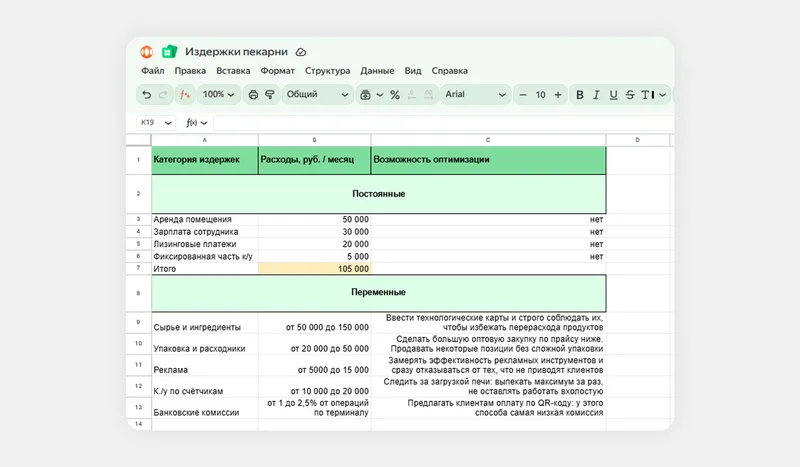Toggle strikethrough formatting

[x=630, y=94]
